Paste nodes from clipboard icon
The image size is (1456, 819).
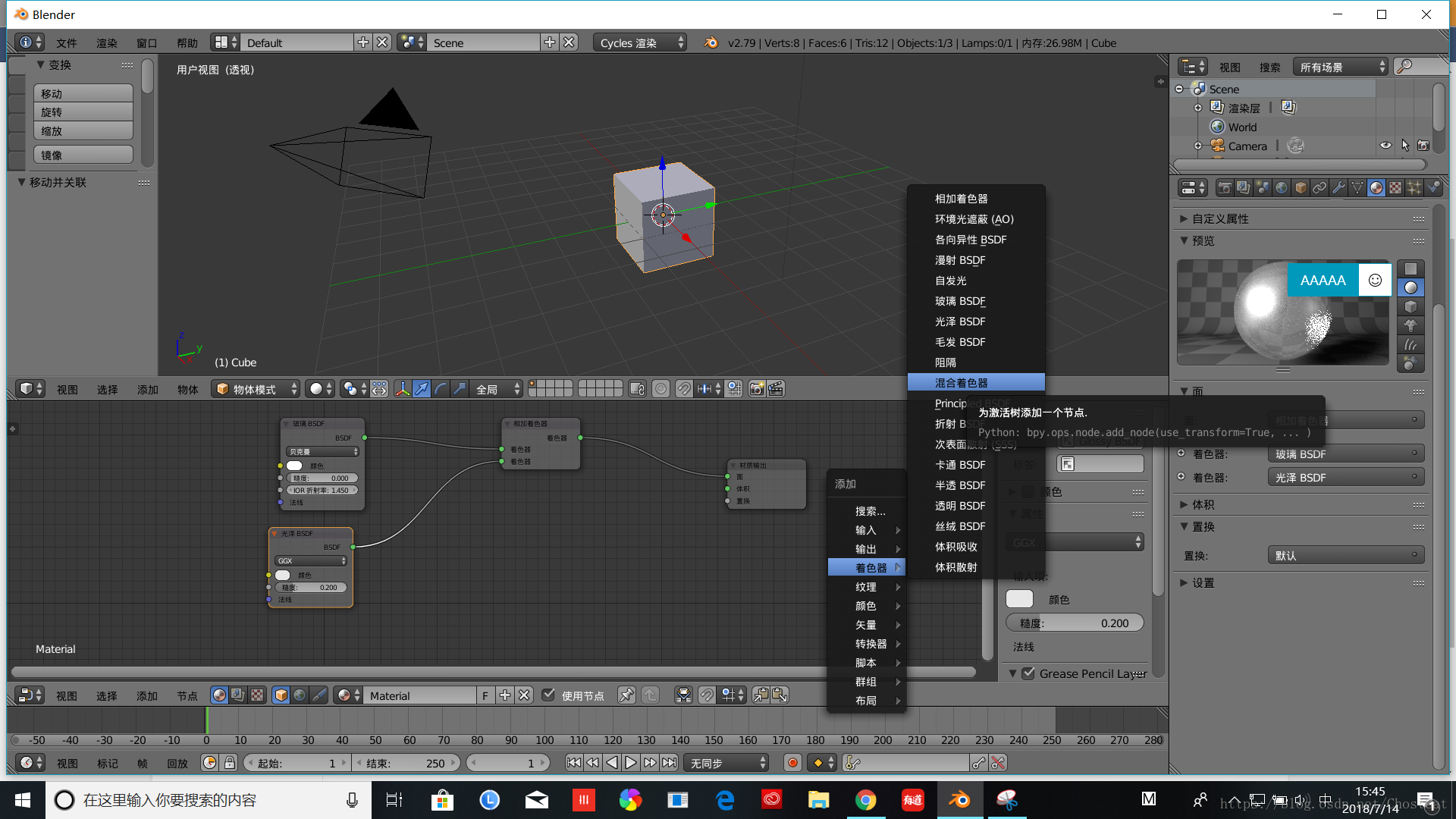pos(780,695)
